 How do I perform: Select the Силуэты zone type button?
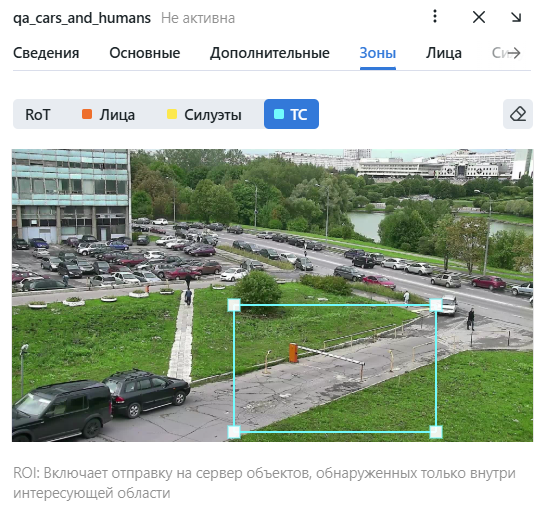(x=204, y=114)
